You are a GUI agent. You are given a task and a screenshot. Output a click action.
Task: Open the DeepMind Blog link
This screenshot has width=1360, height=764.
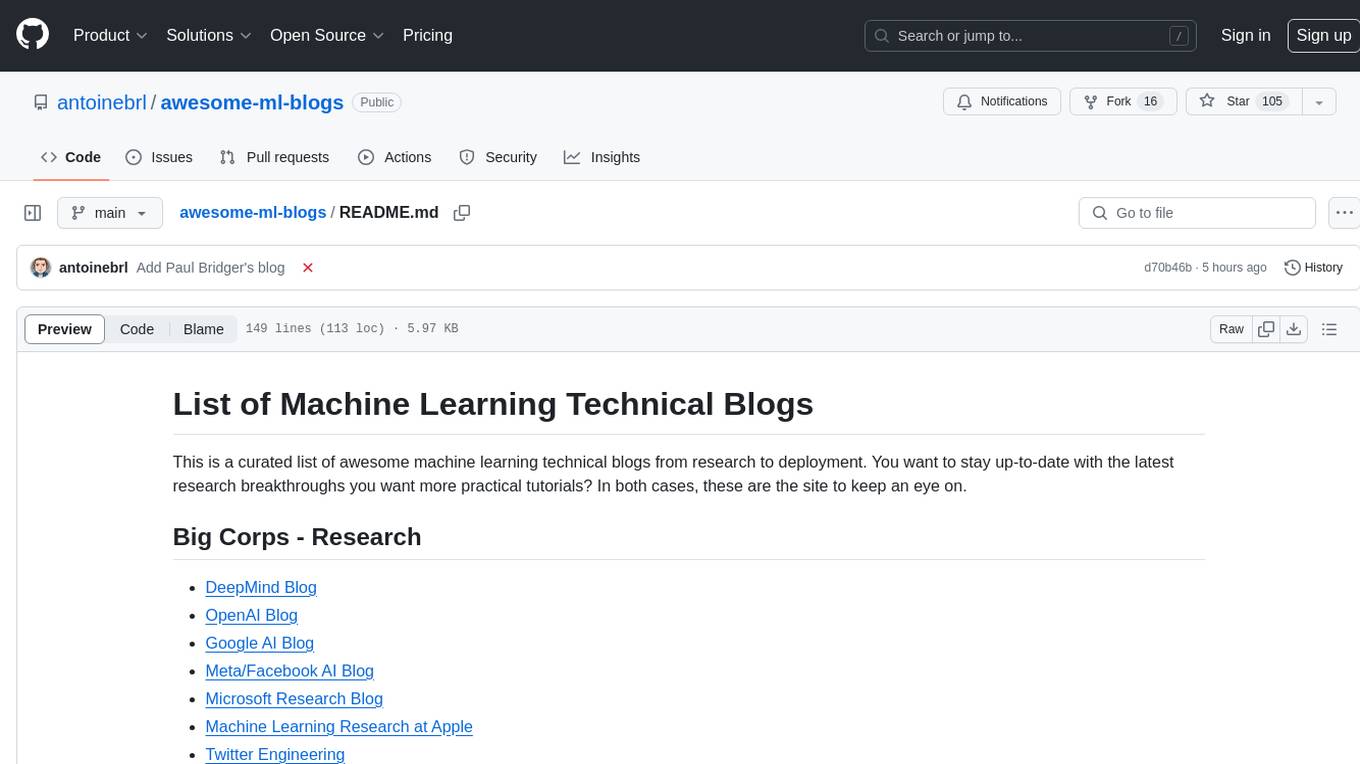click(x=261, y=587)
